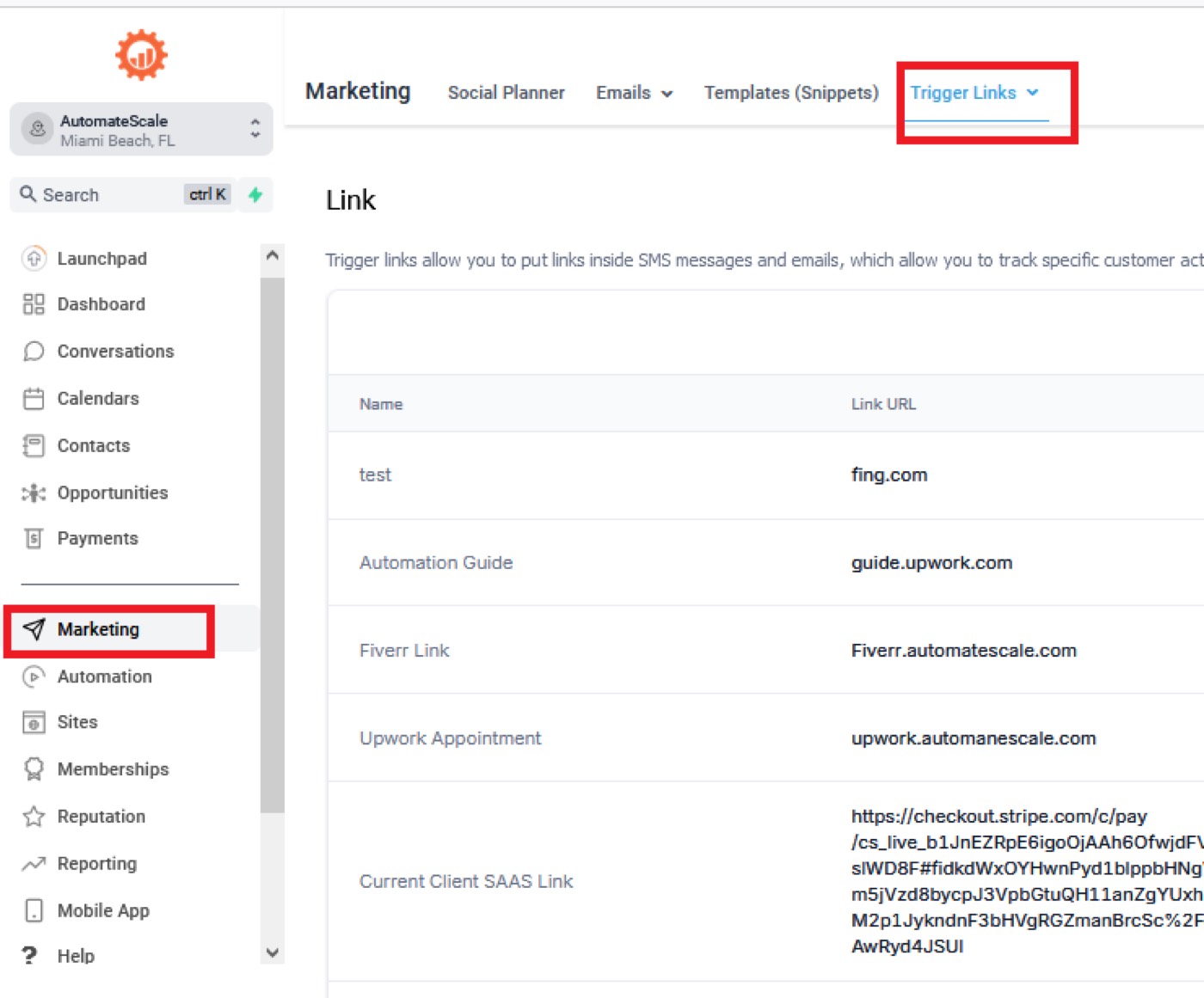Click the Mobile App phone icon

click(x=34, y=910)
